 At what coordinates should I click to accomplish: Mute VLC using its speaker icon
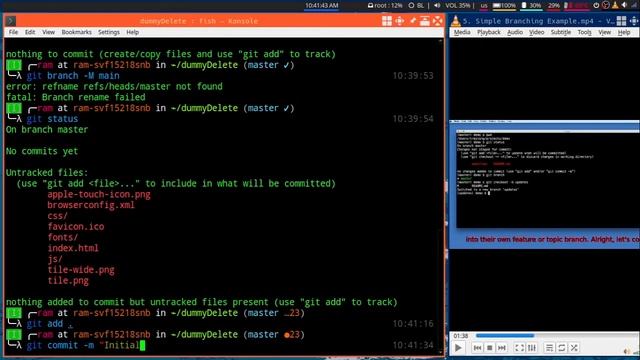627,351
